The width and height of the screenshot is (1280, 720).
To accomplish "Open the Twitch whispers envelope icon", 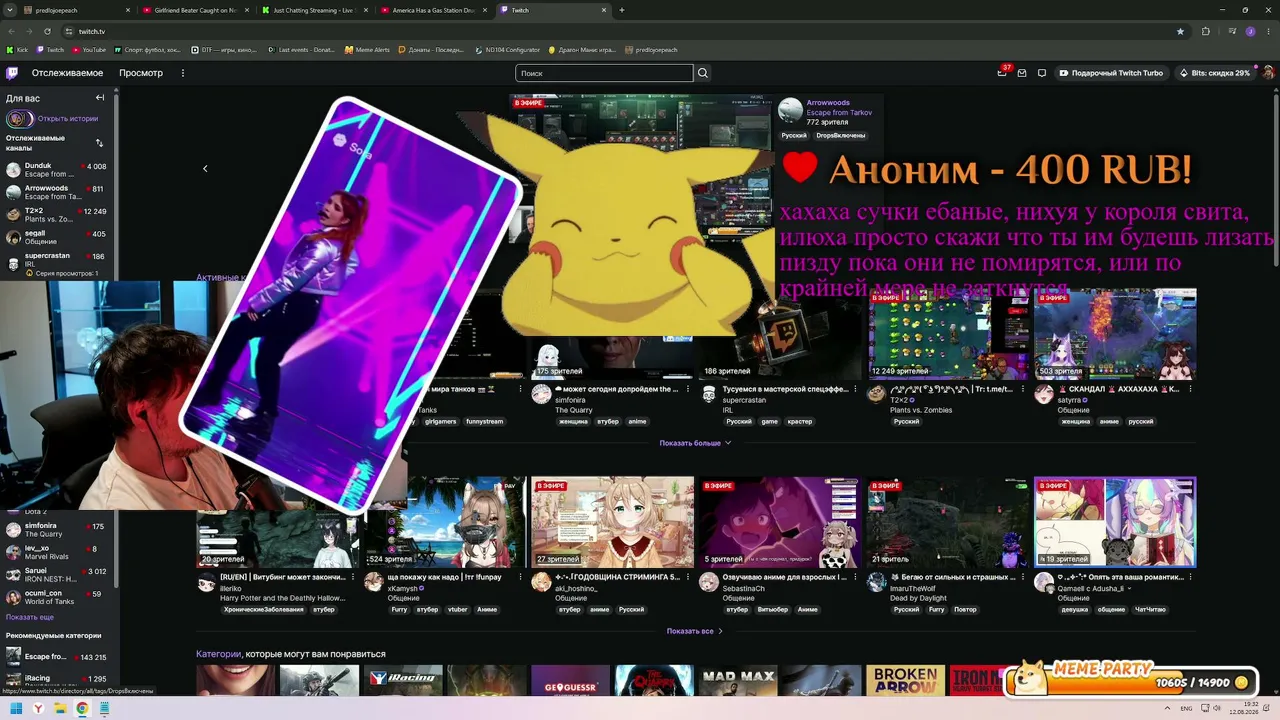I will (x=1022, y=73).
